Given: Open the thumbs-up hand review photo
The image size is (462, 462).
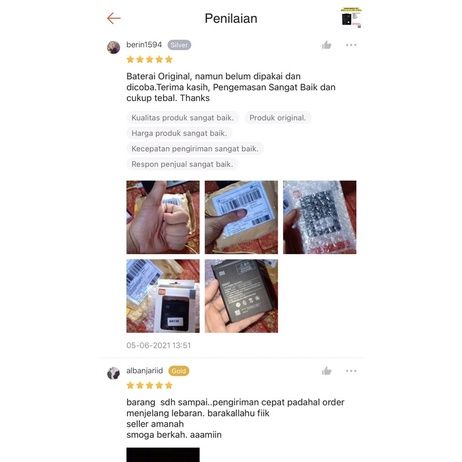Looking at the screenshot, I should pos(163,217).
